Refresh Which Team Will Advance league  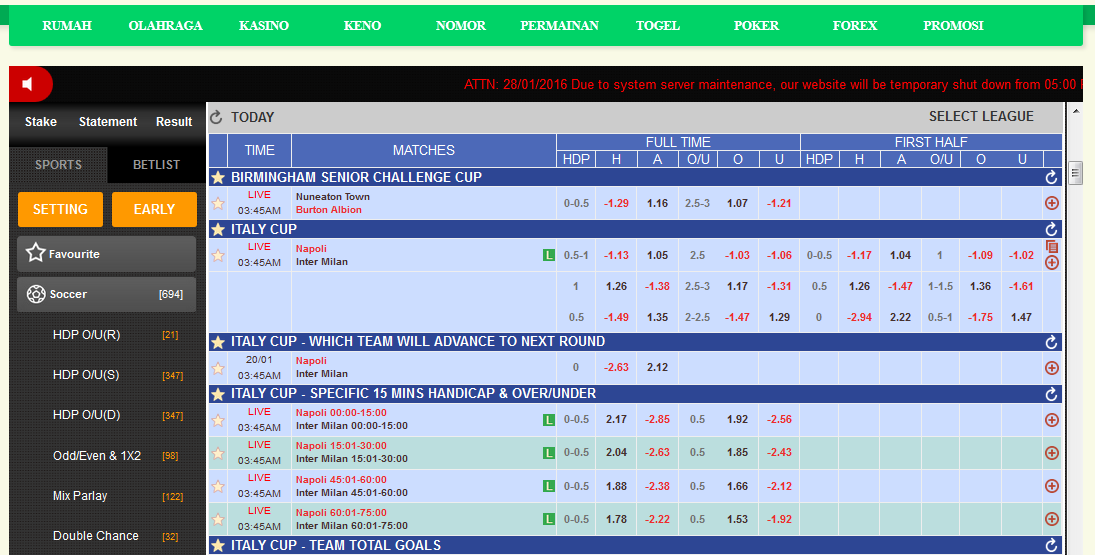tap(1051, 341)
